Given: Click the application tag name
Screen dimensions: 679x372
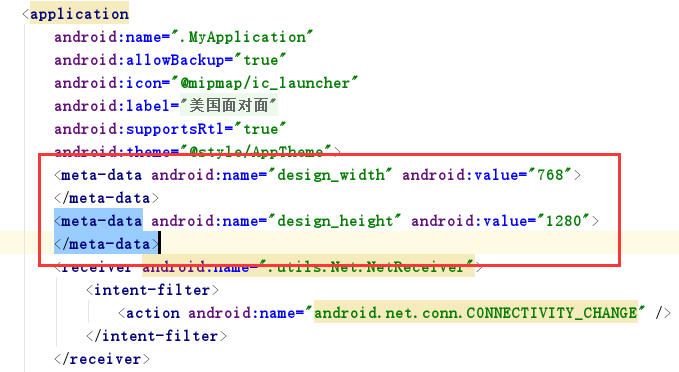Looking at the screenshot, I should [x=79, y=14].
